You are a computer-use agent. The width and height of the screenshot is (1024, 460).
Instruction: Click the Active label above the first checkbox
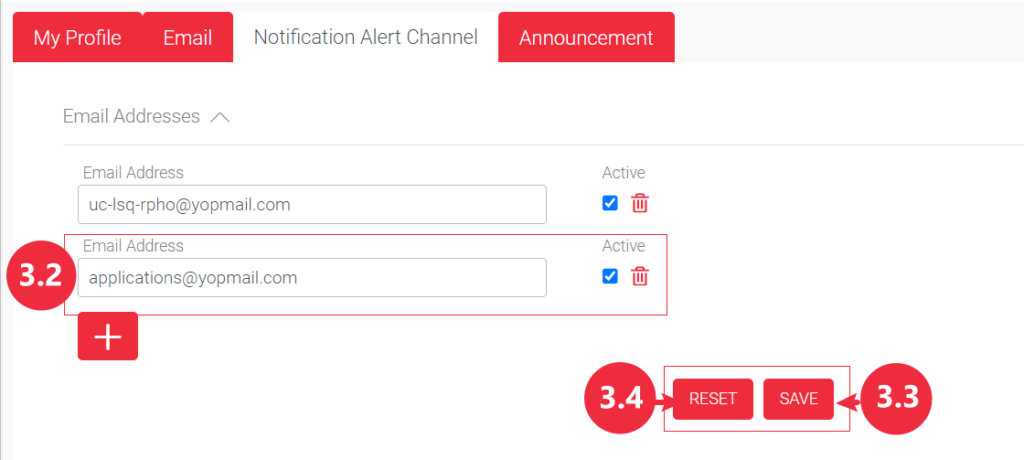tap(623, 173)
